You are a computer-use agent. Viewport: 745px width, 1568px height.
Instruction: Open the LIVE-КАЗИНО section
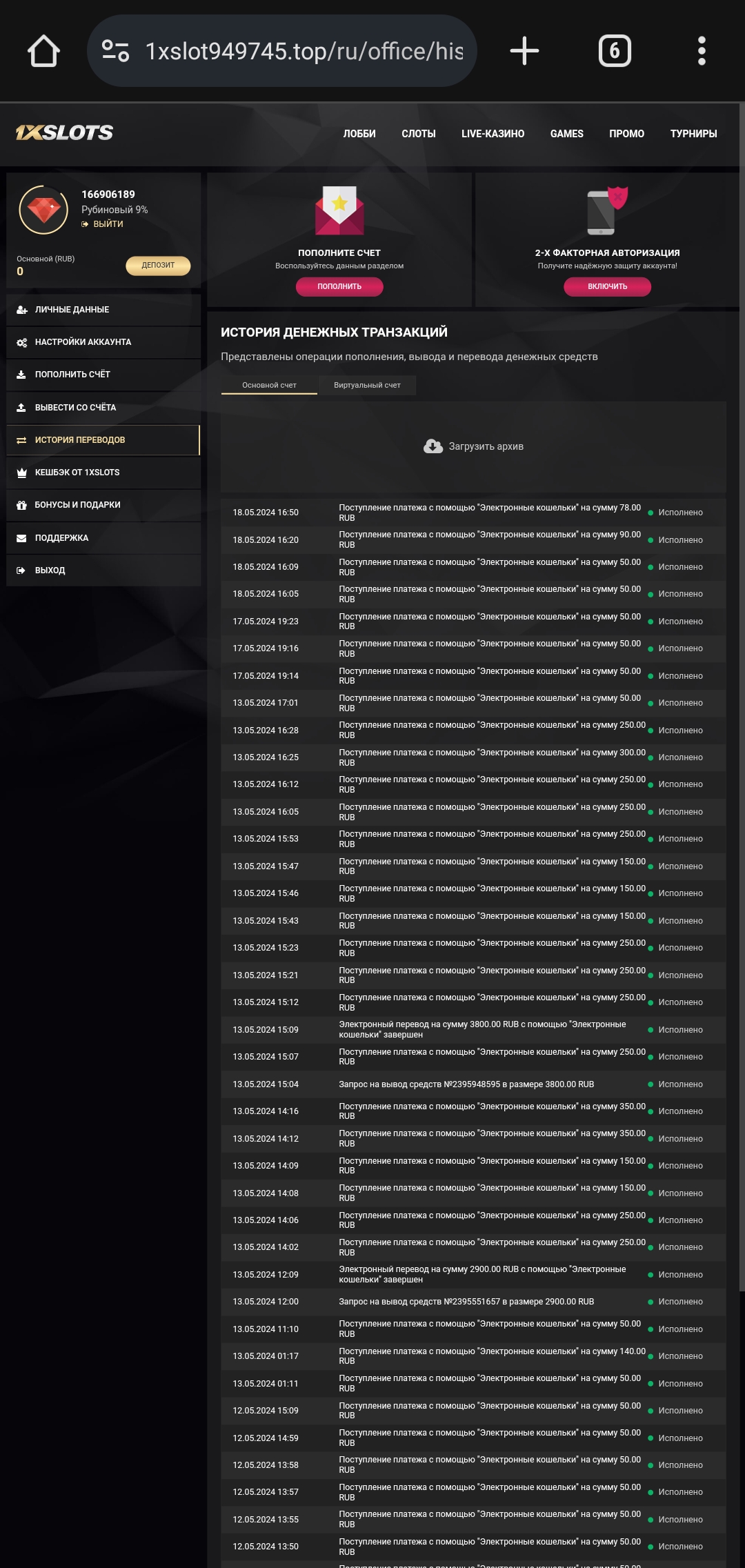pyautogui.click(x=493, y=134)
